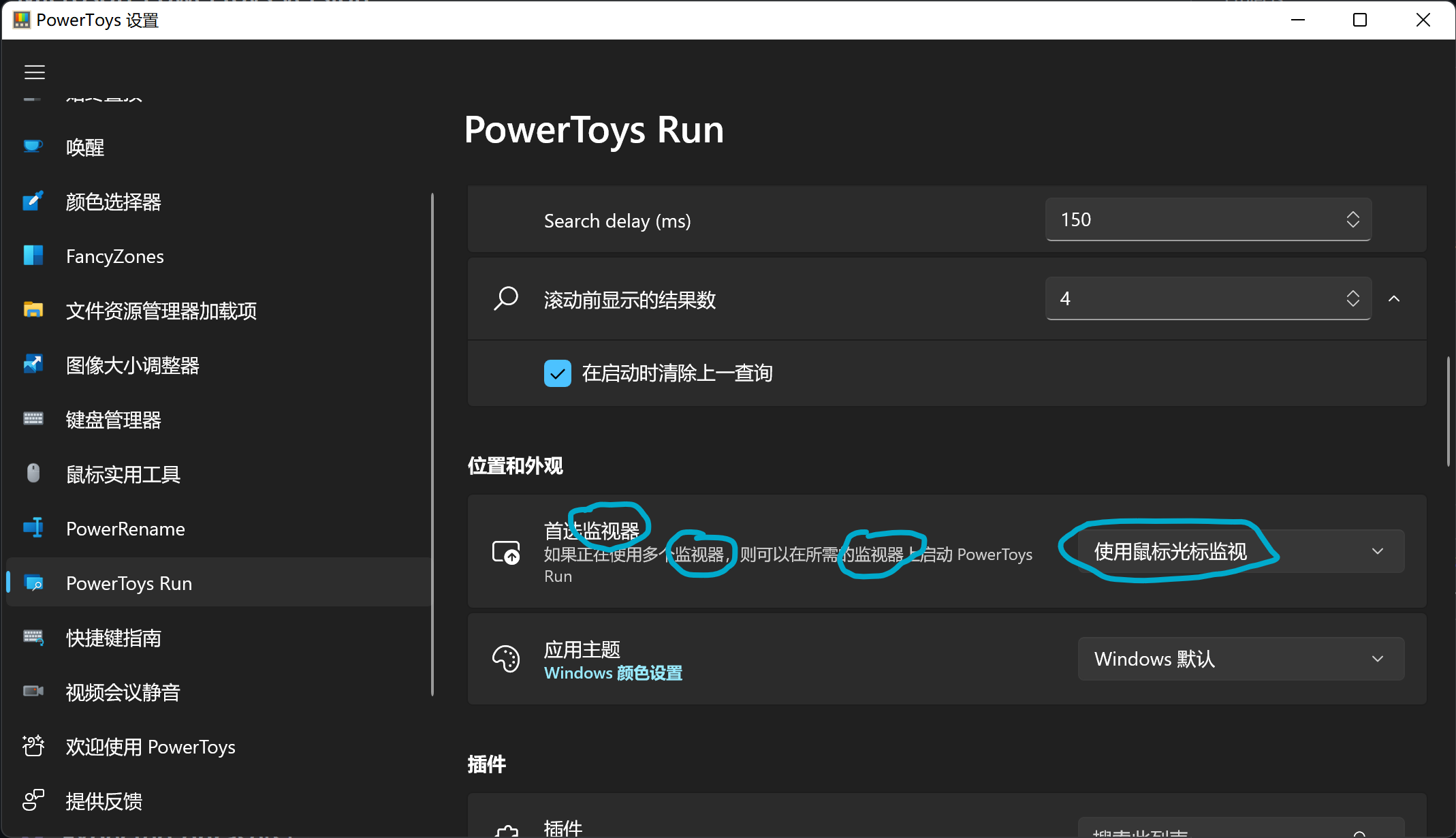Click the hamburger navigation menu icon
1456x838 pixels.
coord(35,72)
